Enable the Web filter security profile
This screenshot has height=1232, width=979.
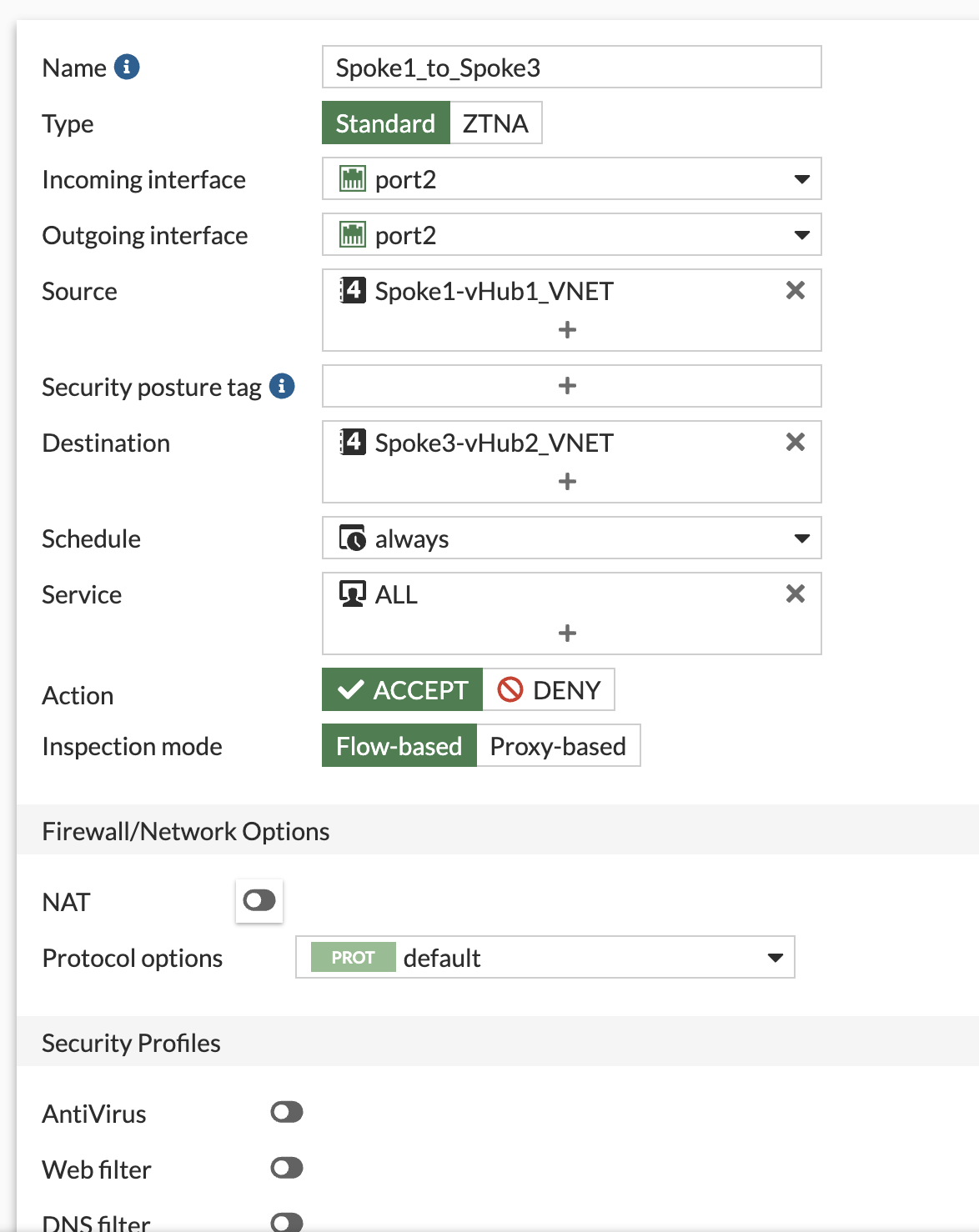click(x=286, y=1168)
